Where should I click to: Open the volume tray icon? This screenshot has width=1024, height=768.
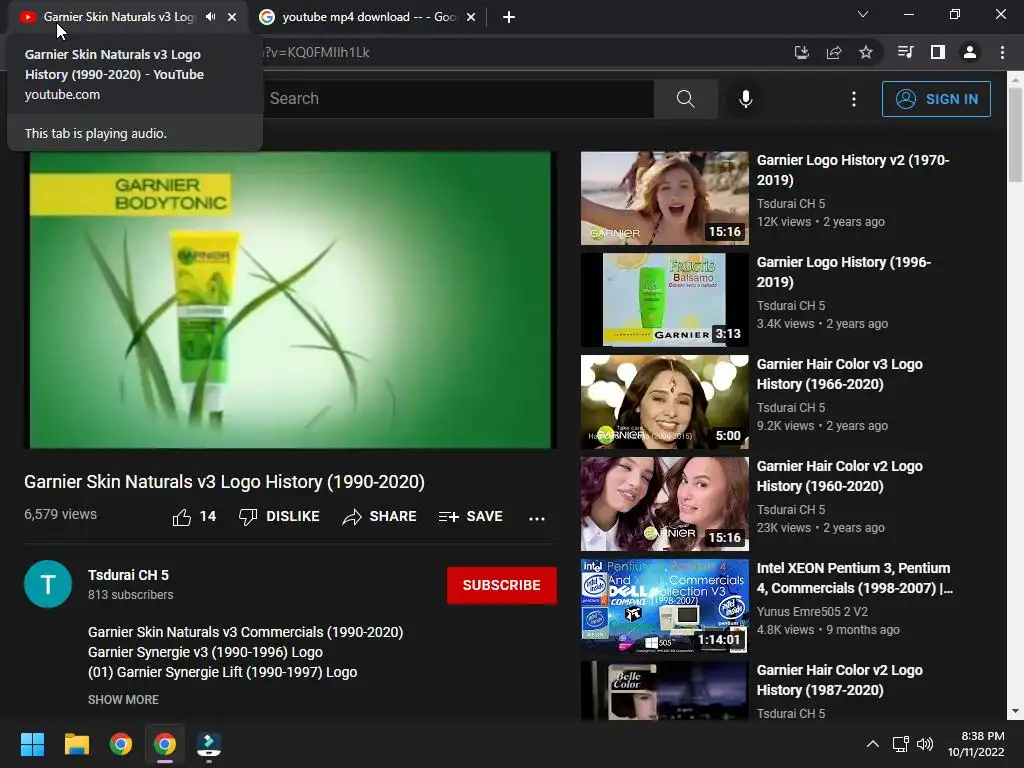point(925,744)
